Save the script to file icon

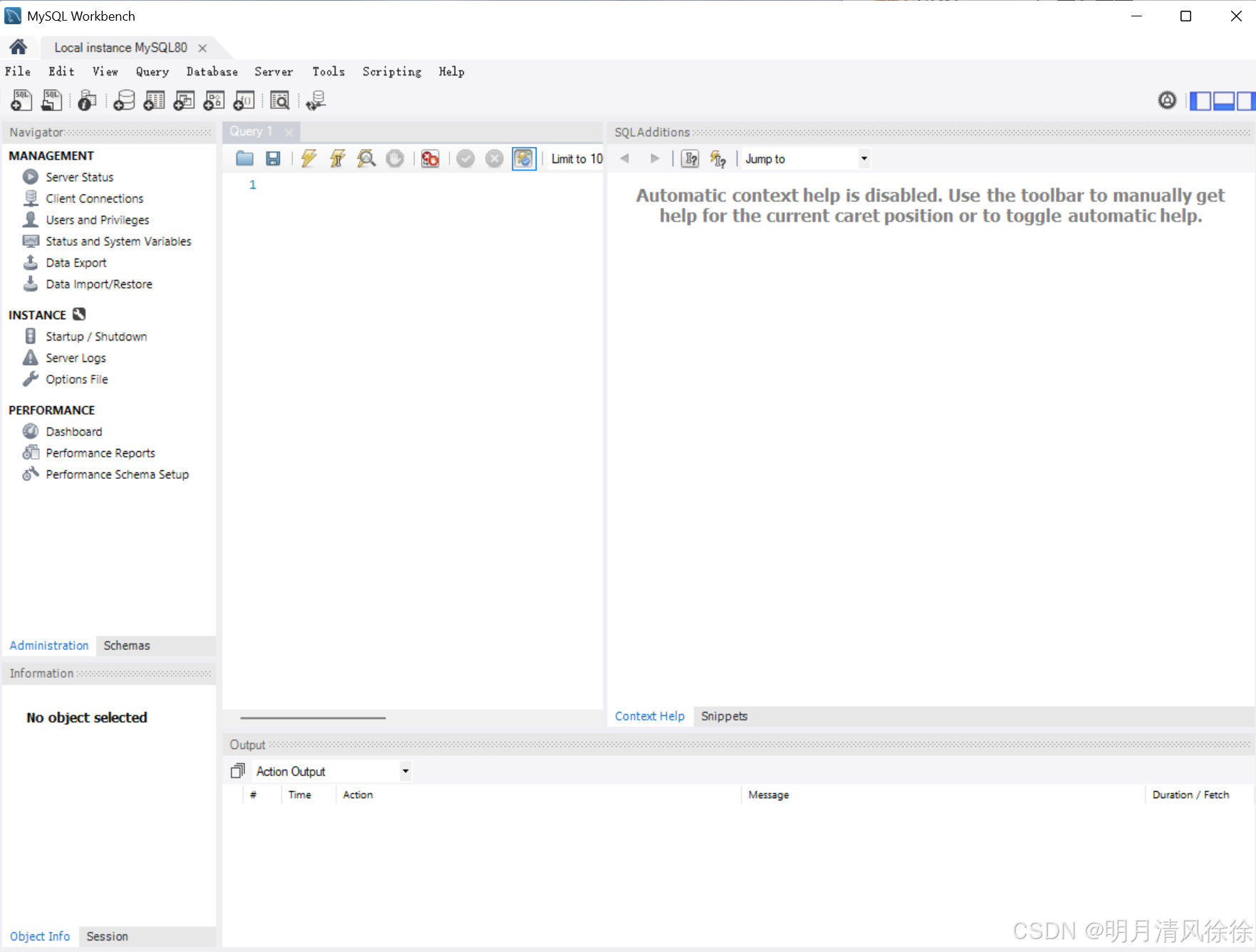273,158
